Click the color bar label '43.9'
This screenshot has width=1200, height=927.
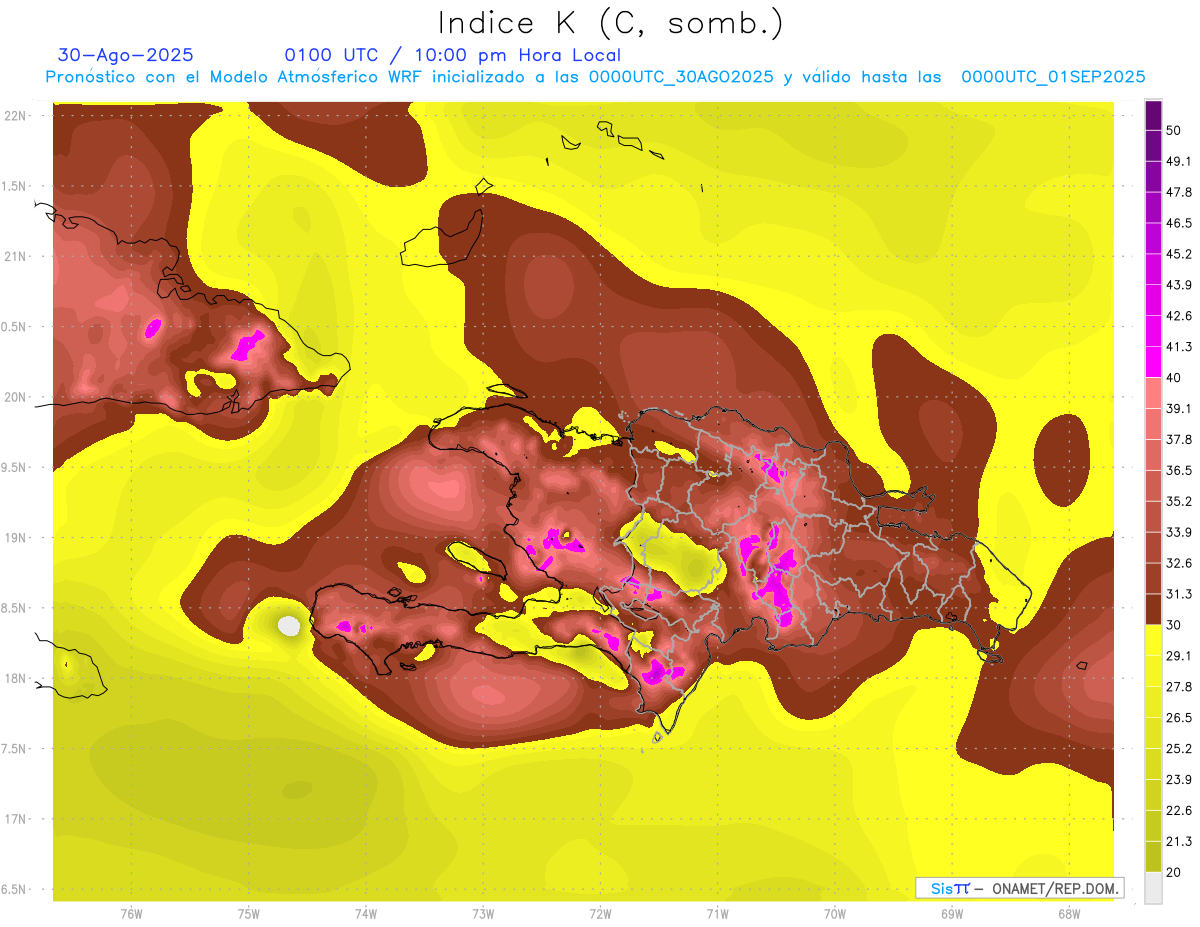(1178, 285)
